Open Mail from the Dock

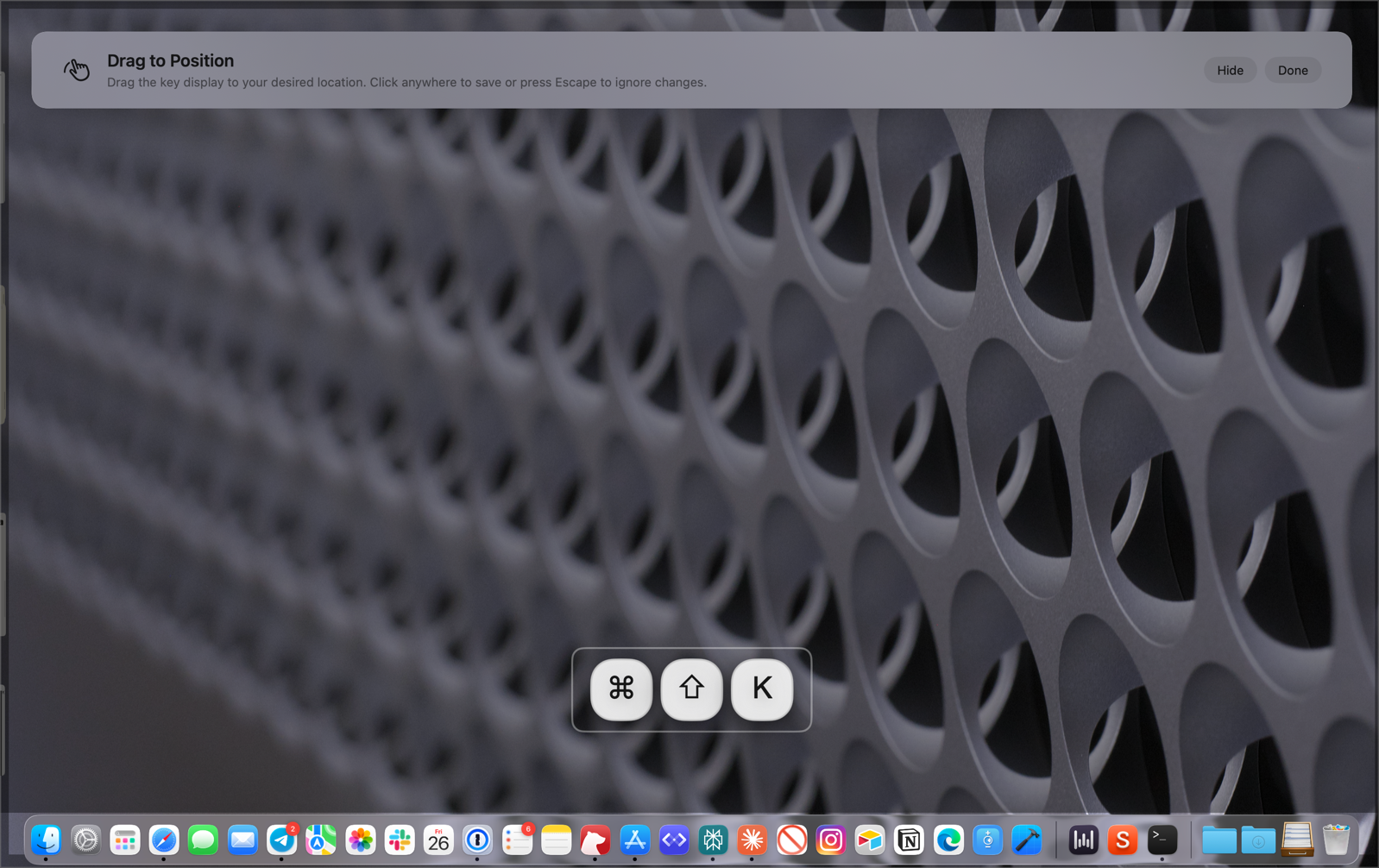click(242, 840)
